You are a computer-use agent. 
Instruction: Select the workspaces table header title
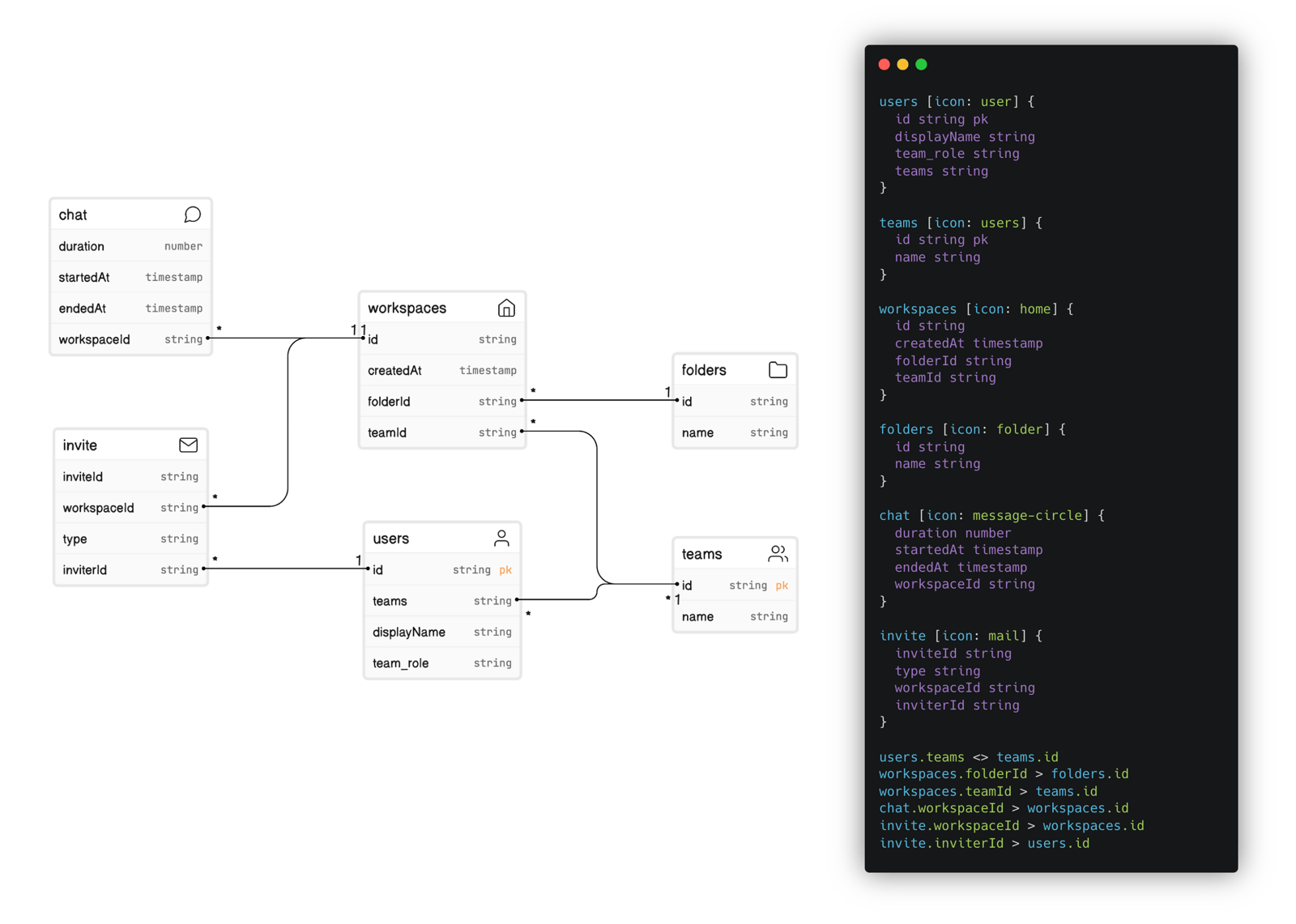(x=407, y=308)
